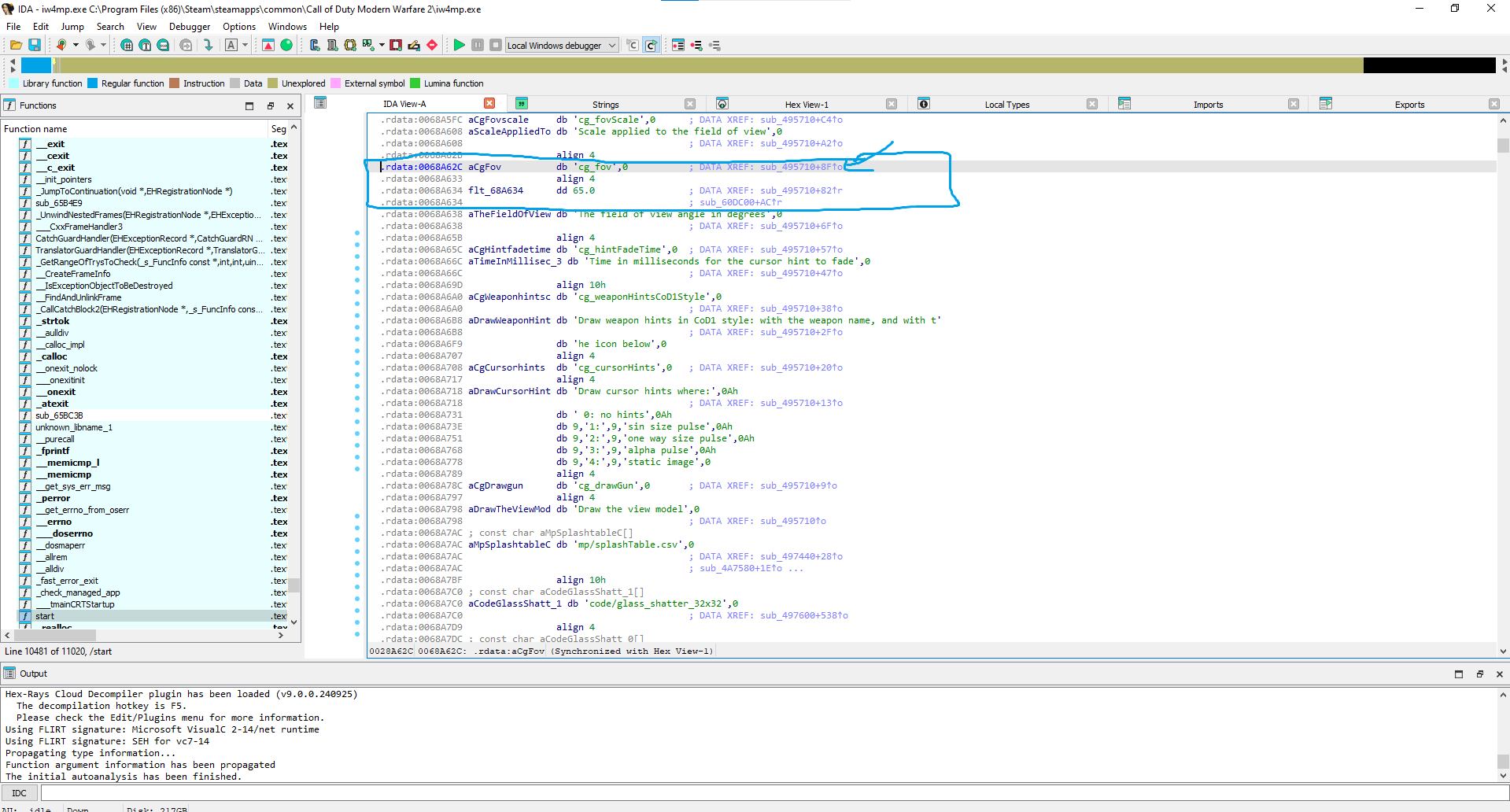The width and height of the screenshot is (1510, 812).
Task: Click the left C toolbar icon
Action: pos(633,45)
